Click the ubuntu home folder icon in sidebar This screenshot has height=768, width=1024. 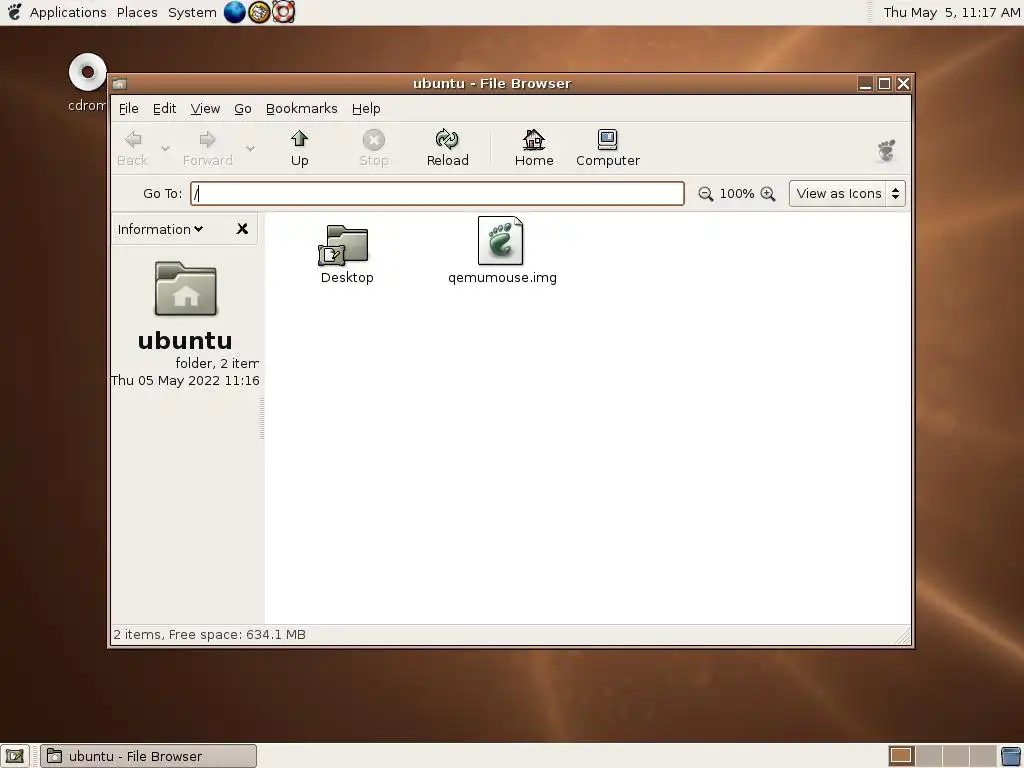[x=185, y=289]
